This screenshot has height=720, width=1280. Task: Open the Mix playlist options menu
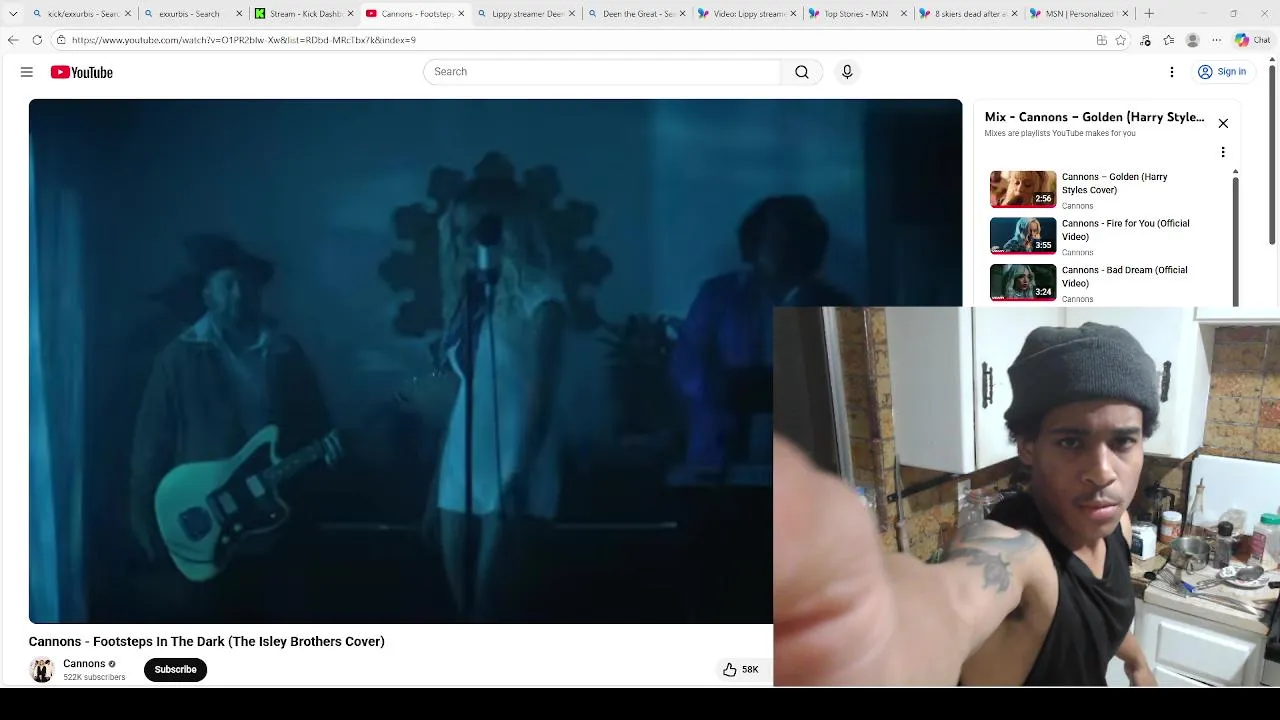coord(1223,152)
